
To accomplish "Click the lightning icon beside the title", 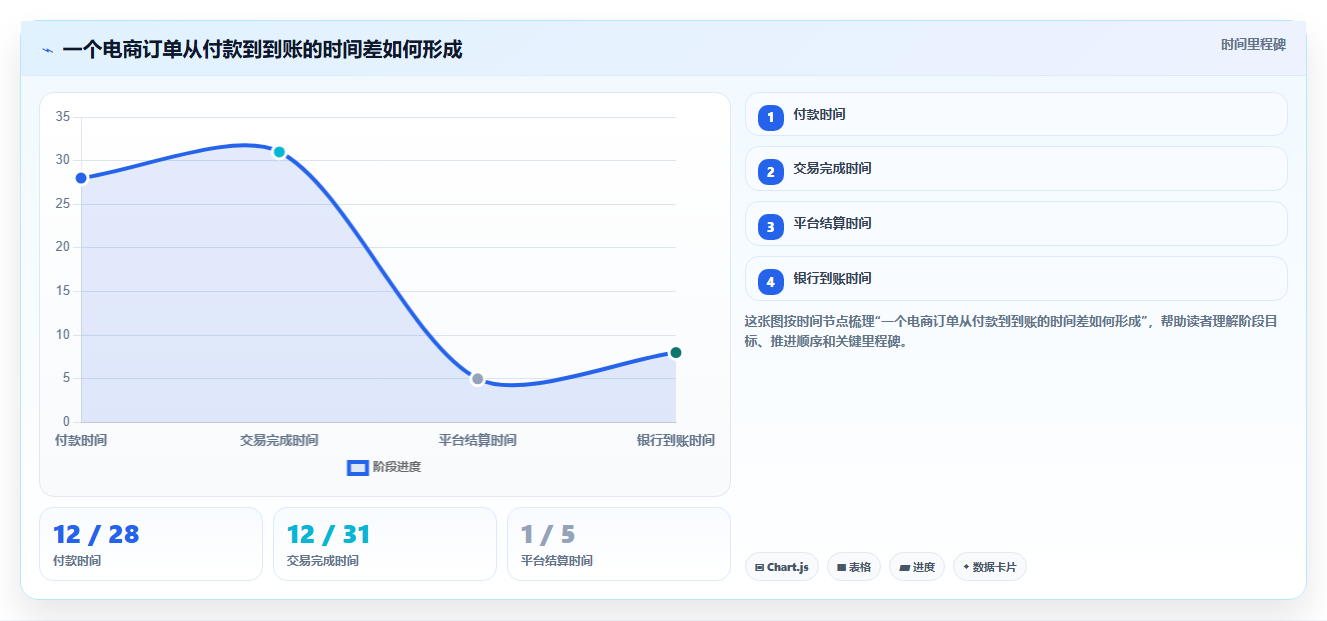I will [x=47, y=50].
